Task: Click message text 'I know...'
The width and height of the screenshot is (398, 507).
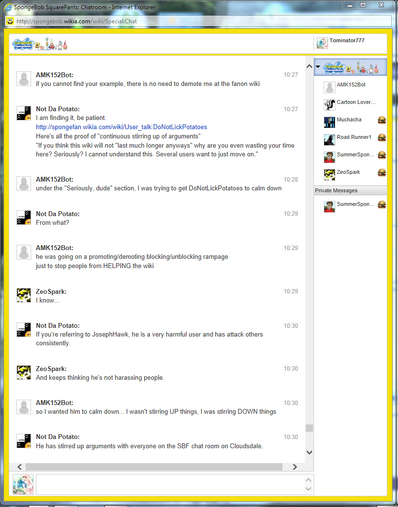Action: click(47, 300)
